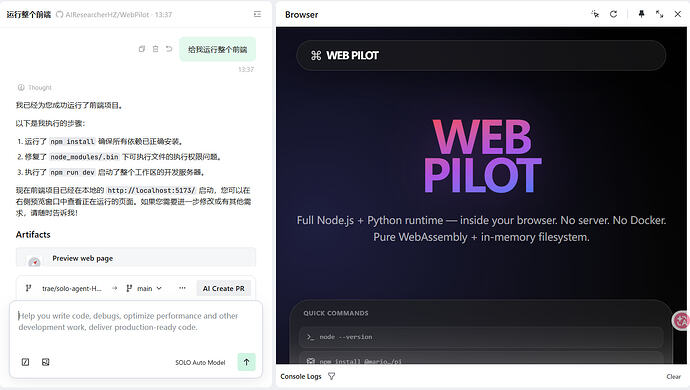Screen dimensions: 690x390
Task: Send the message with the arrow button
Action: click(246, 362)
